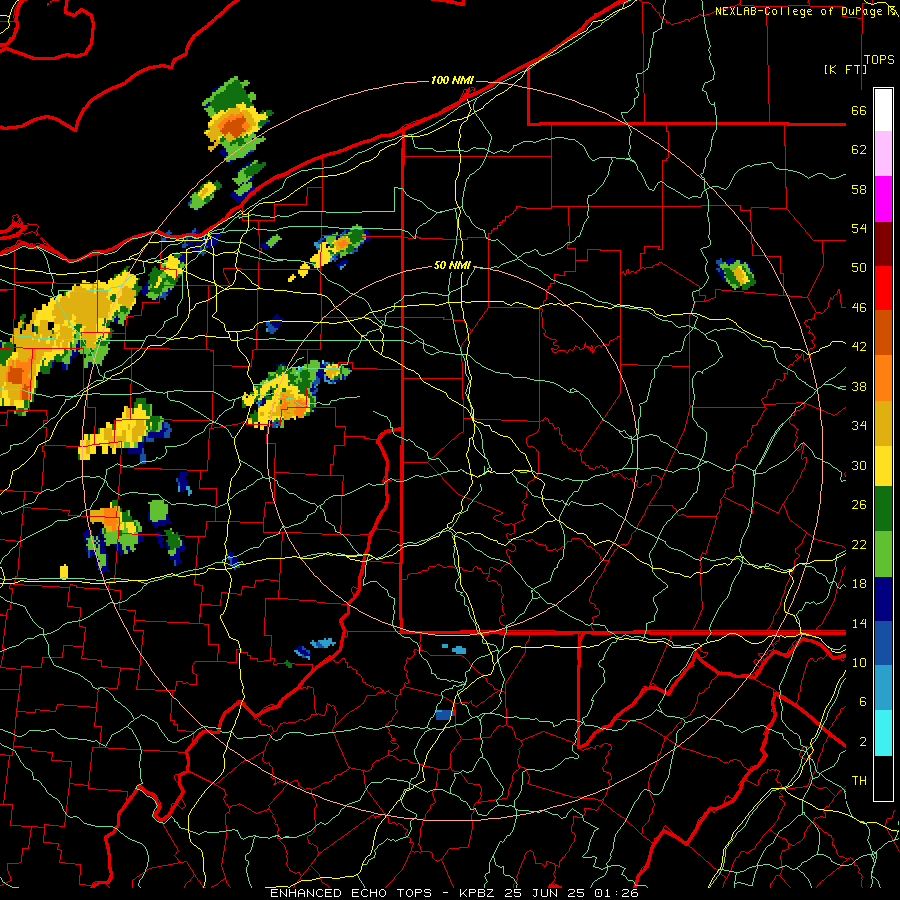
Task: Click the 14 legend value
Action: point(859,623)
